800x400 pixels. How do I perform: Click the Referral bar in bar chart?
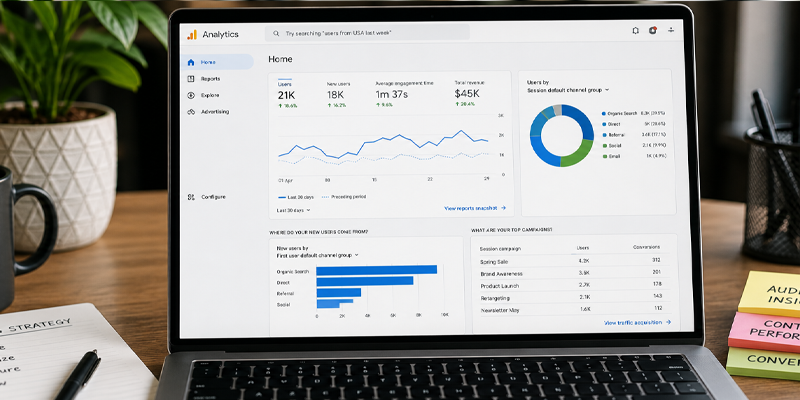pos(339,292)
